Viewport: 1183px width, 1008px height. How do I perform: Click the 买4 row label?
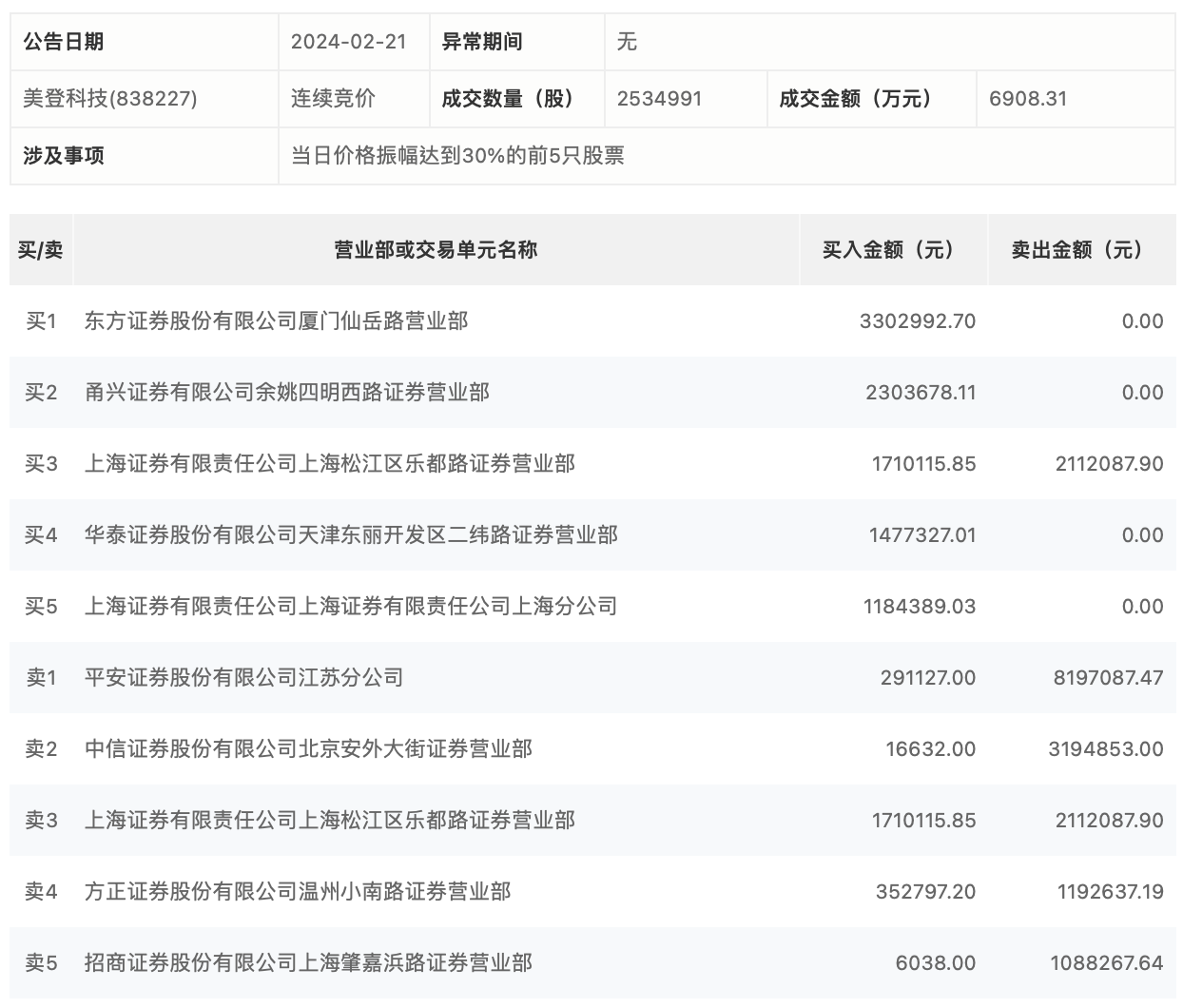point(41,535)
